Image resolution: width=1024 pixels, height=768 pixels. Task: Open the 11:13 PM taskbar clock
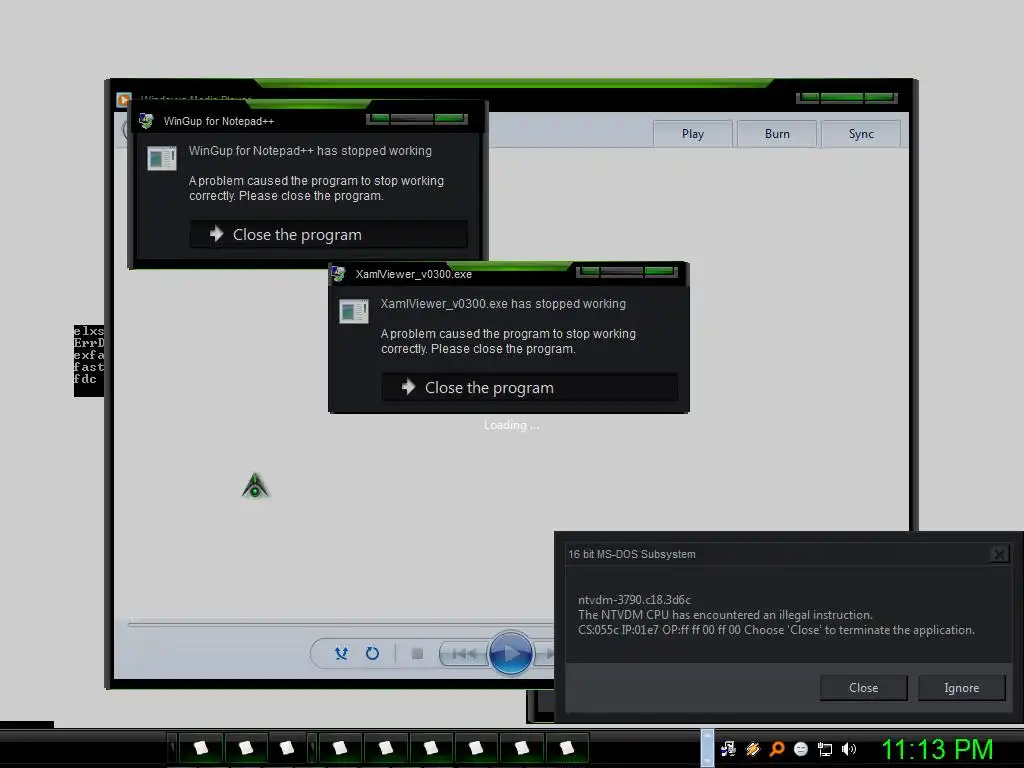coord(937,749)
